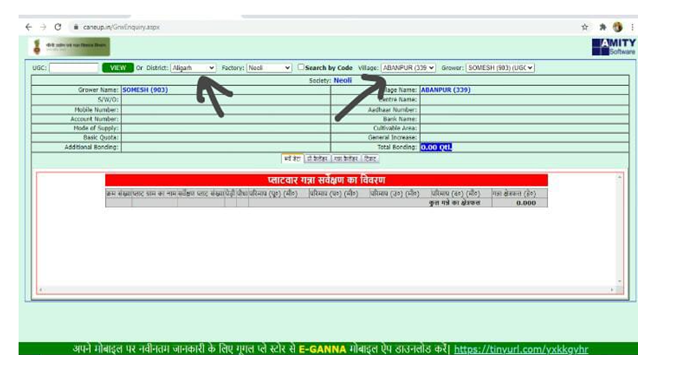This screenshot has height=374, width=690.
Task: Click the Amity Software logo
Action: [x=614, y=47]
